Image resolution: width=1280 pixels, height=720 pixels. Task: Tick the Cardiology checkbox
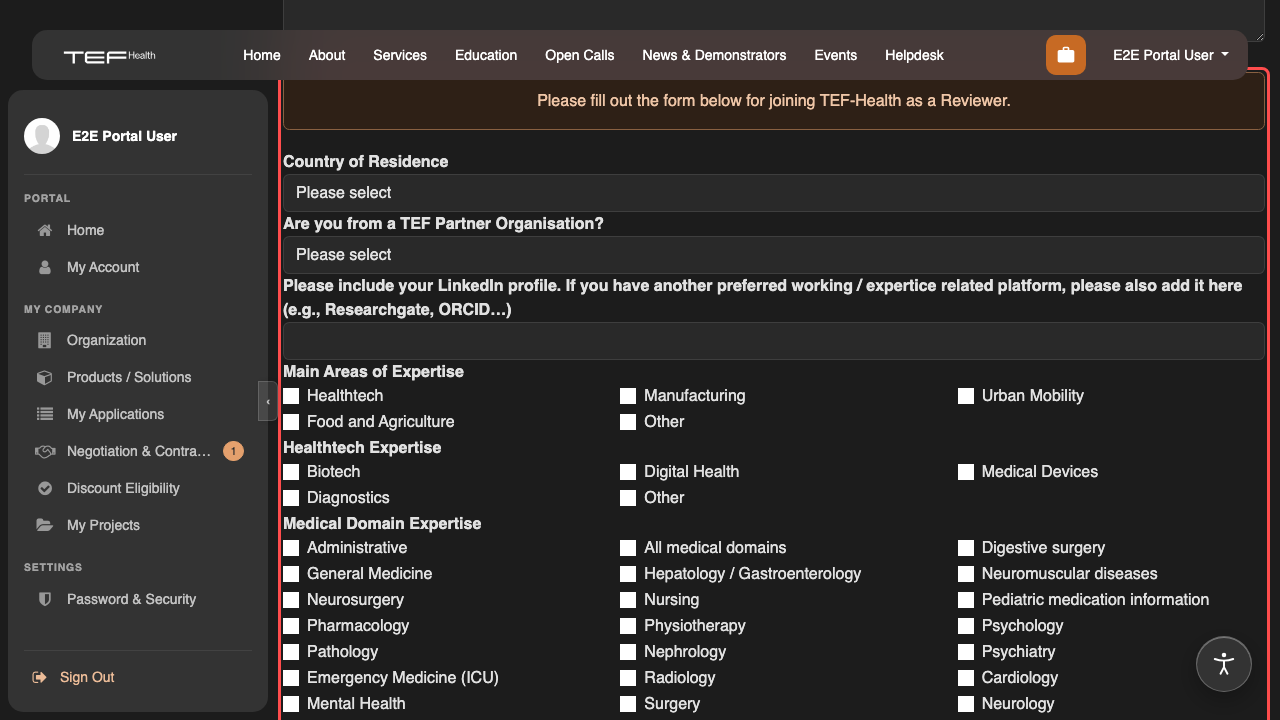pos(966,678)
